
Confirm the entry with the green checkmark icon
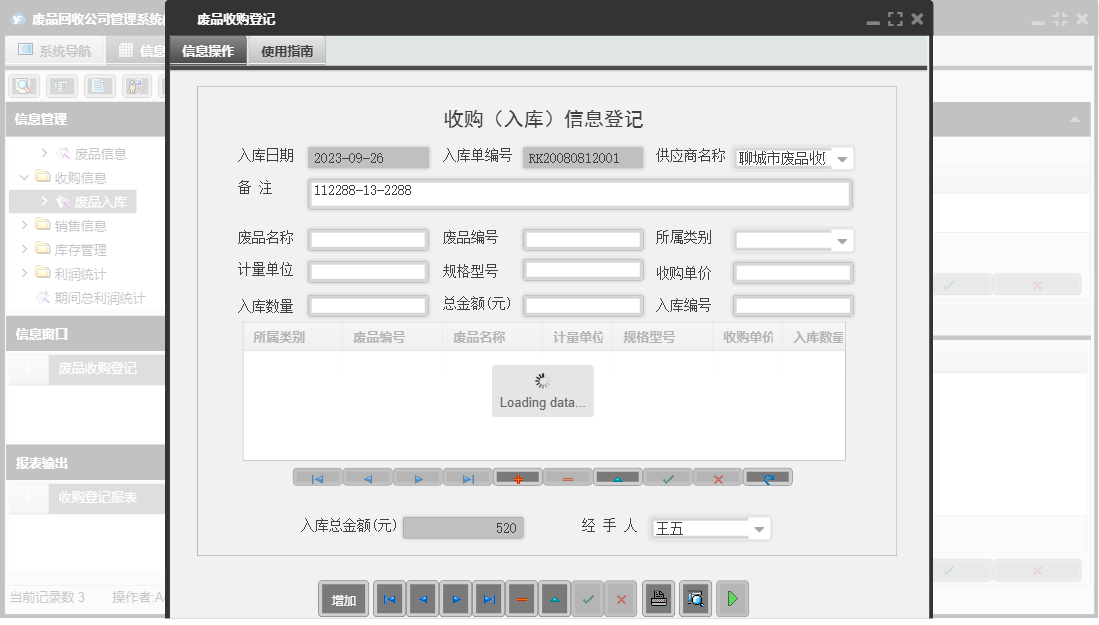(667, 478)
